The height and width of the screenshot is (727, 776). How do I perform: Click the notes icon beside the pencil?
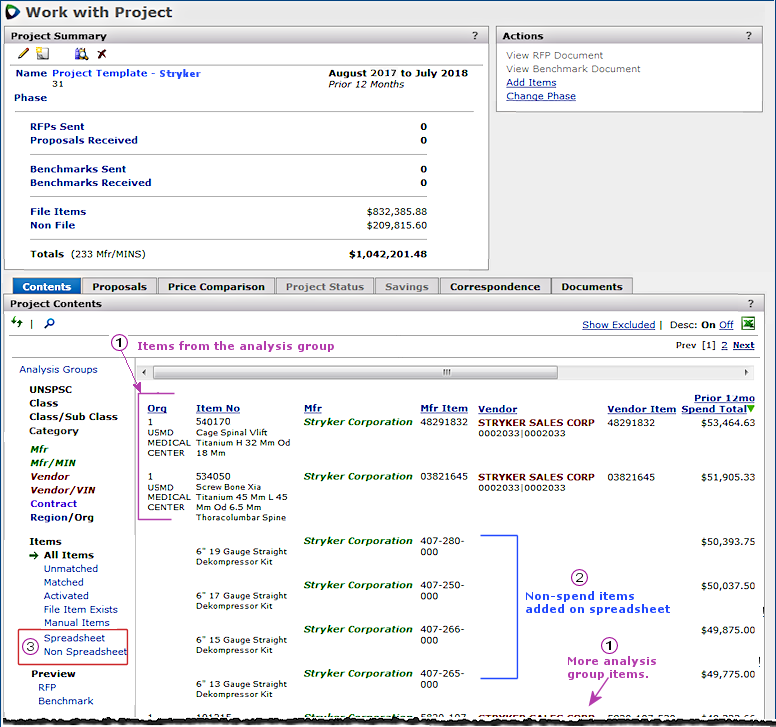42,54
